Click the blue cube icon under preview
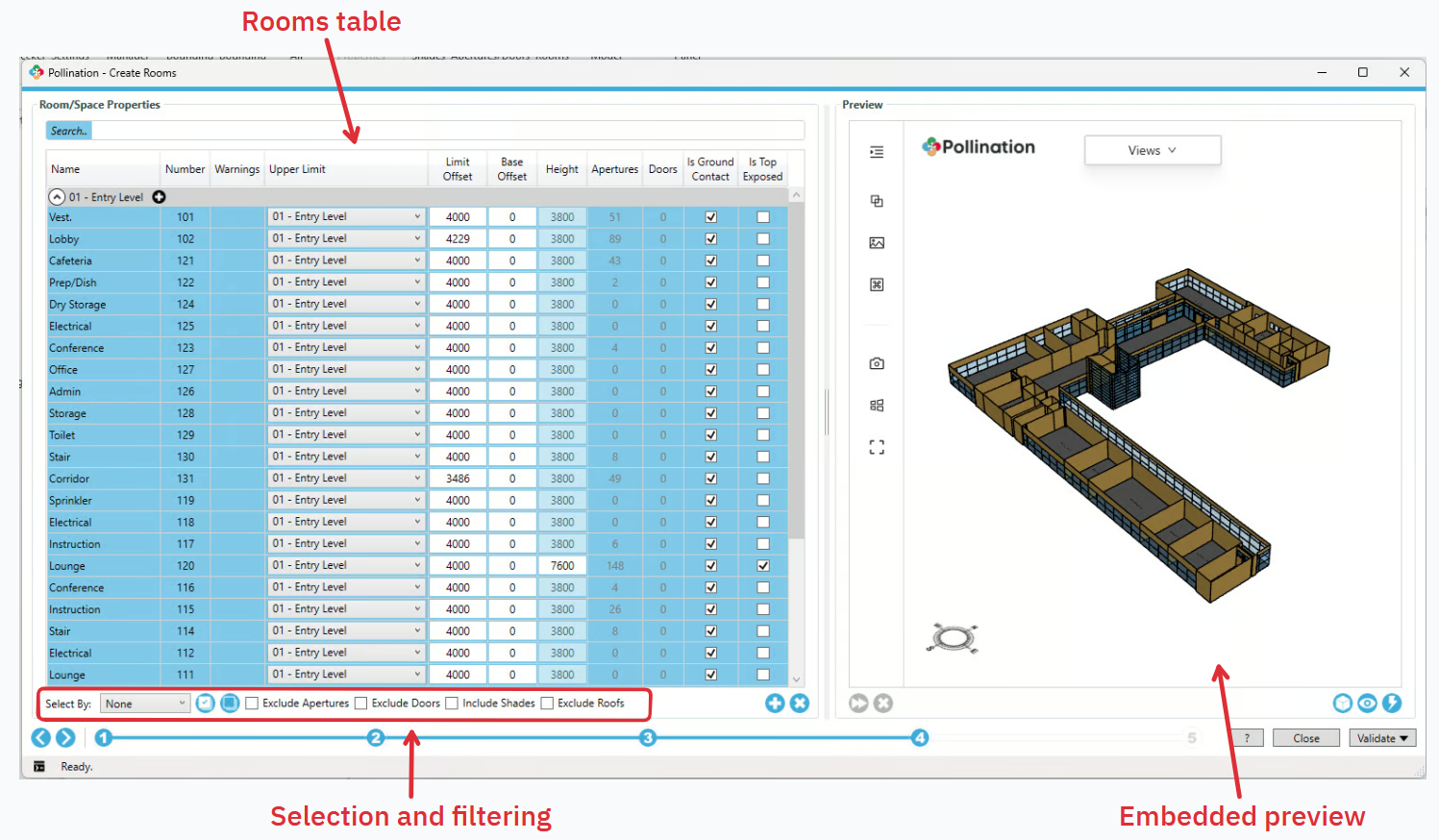1439x840 pixels. [1343, 704]
